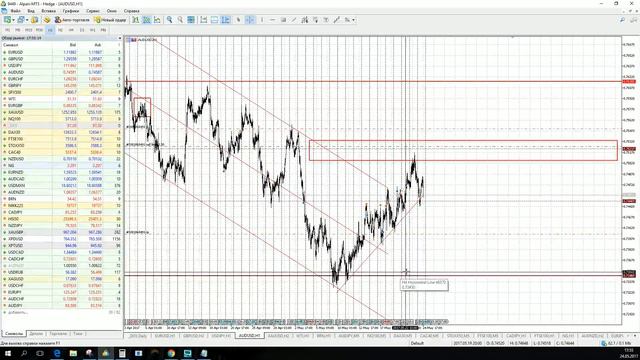Select EURUSD row in Market Watch
The width and height of the screenshot is (640, 360).
[x=62, y=52]
